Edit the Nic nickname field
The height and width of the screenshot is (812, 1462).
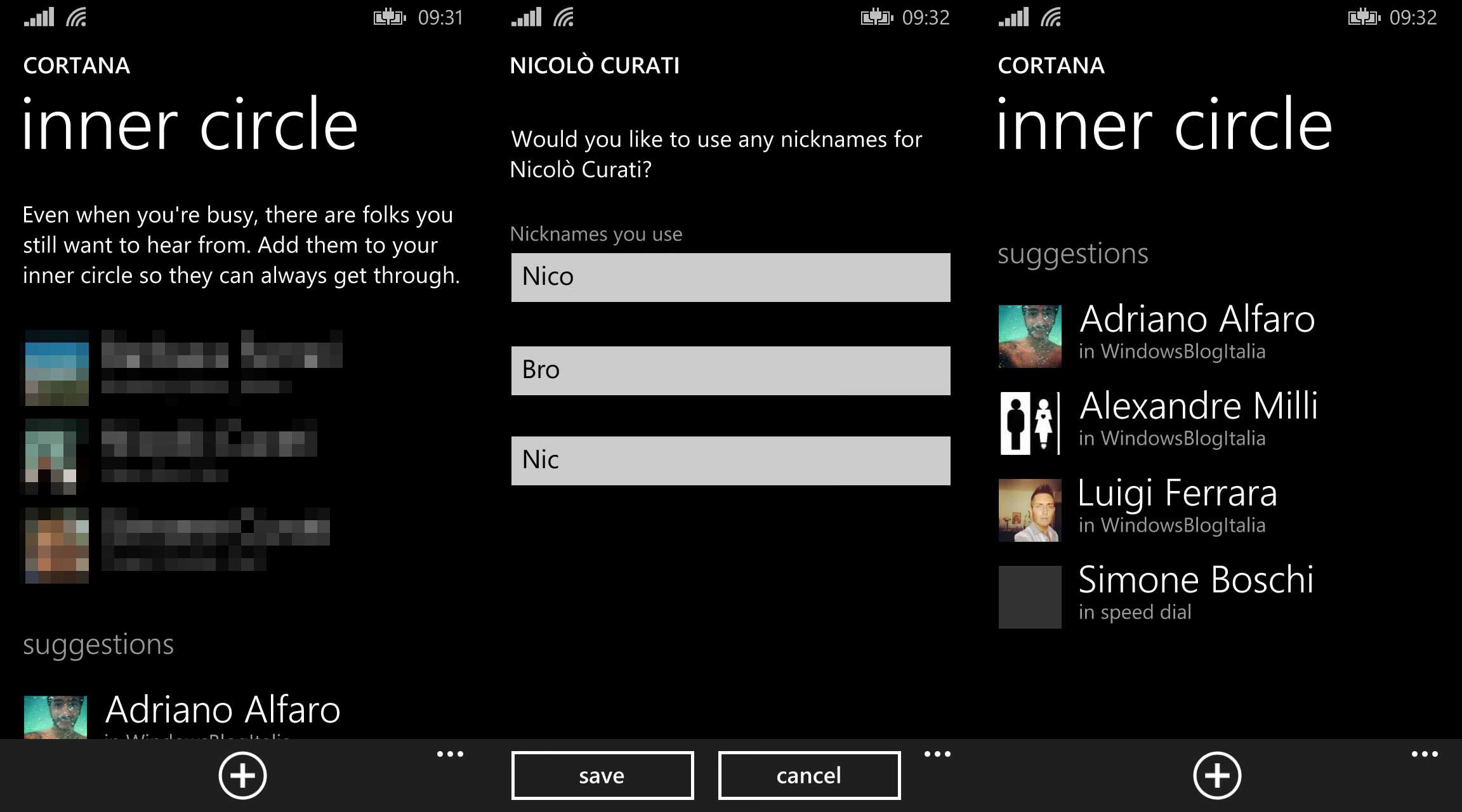pos(731,461)
